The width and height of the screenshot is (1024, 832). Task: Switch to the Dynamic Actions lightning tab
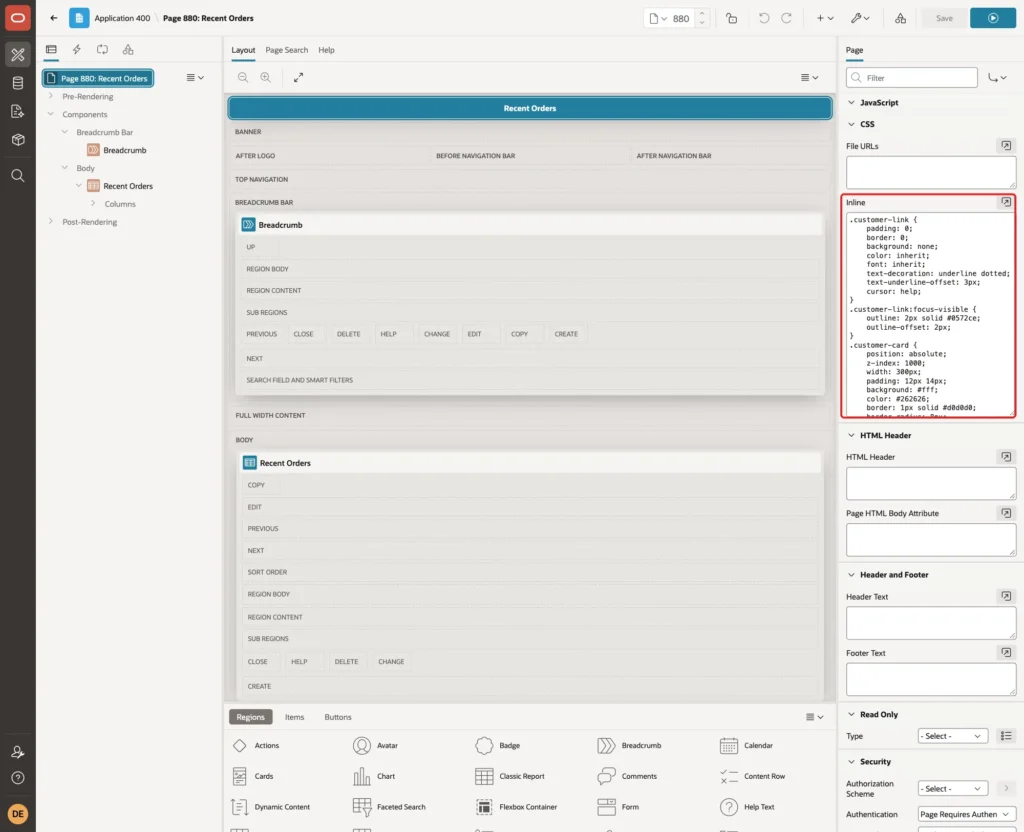click(x=76, y=50)
